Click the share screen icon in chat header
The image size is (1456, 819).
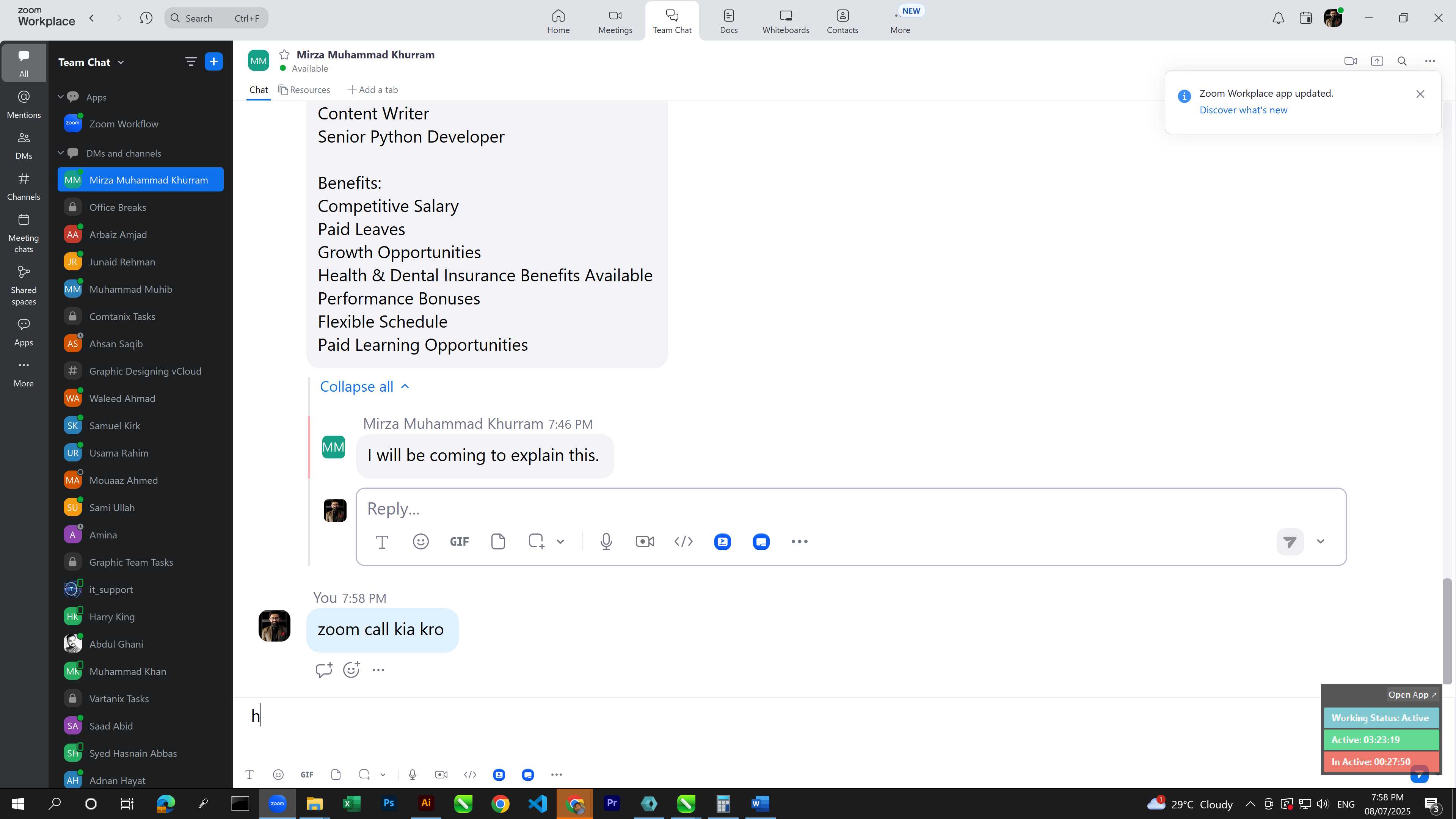1377,61
